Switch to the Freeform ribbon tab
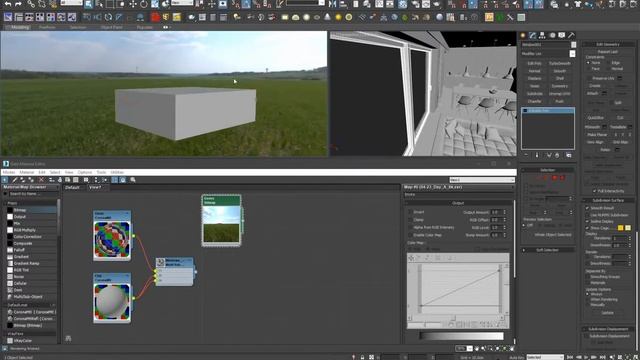The image size is (640, 360). (47, 27)
